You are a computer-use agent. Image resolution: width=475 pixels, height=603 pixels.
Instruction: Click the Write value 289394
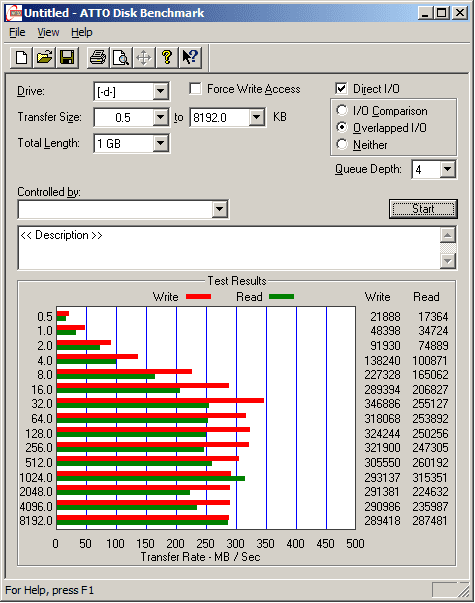pyautogui.click(x=382, y=390)
